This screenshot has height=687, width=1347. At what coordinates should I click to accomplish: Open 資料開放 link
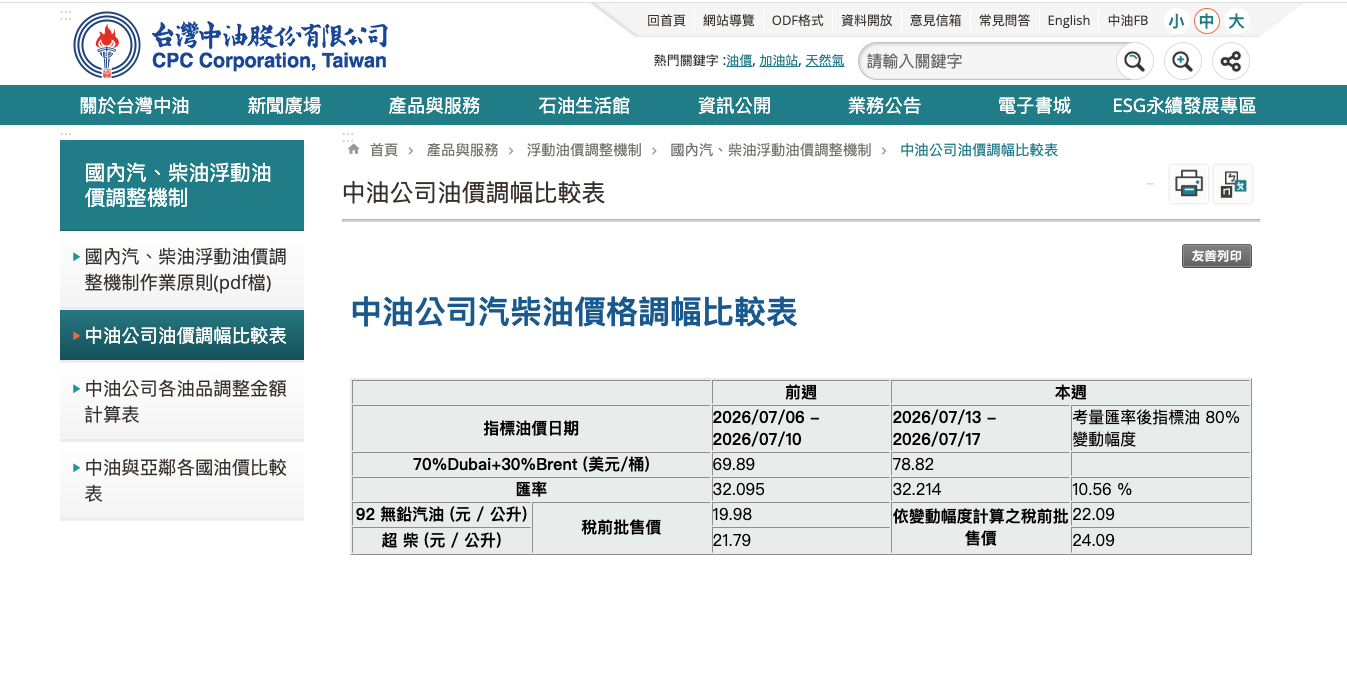pos(866,21)
